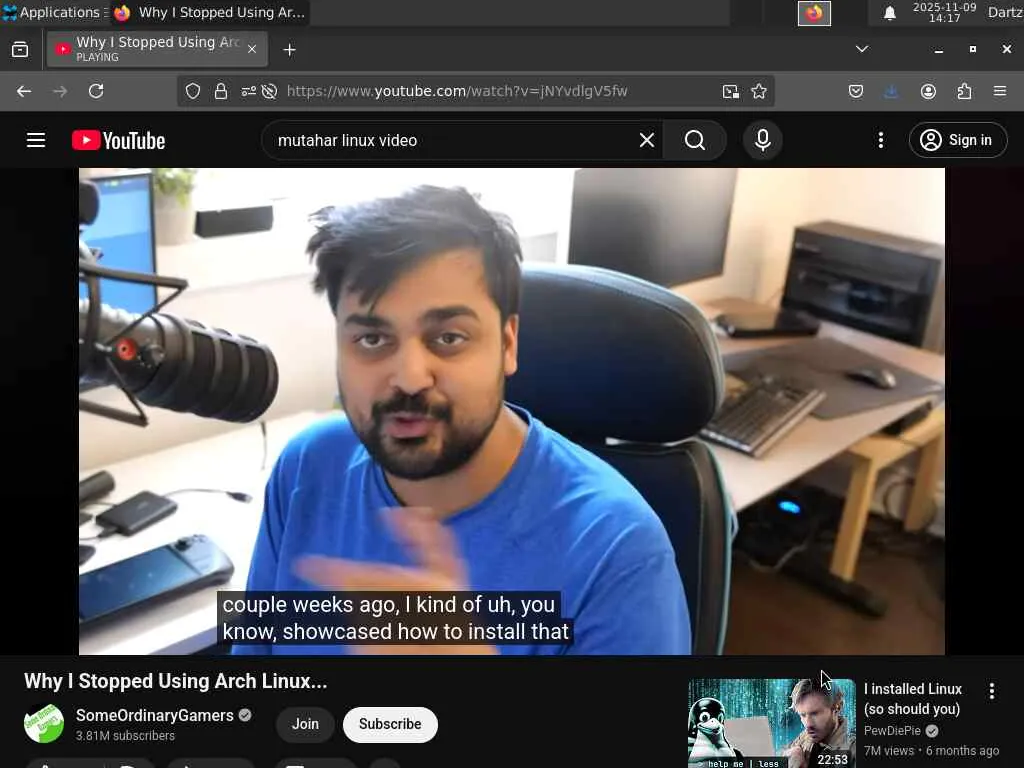
Task: Join the SomeOrdinaryGamers channel membership
Action: [305, 724]
